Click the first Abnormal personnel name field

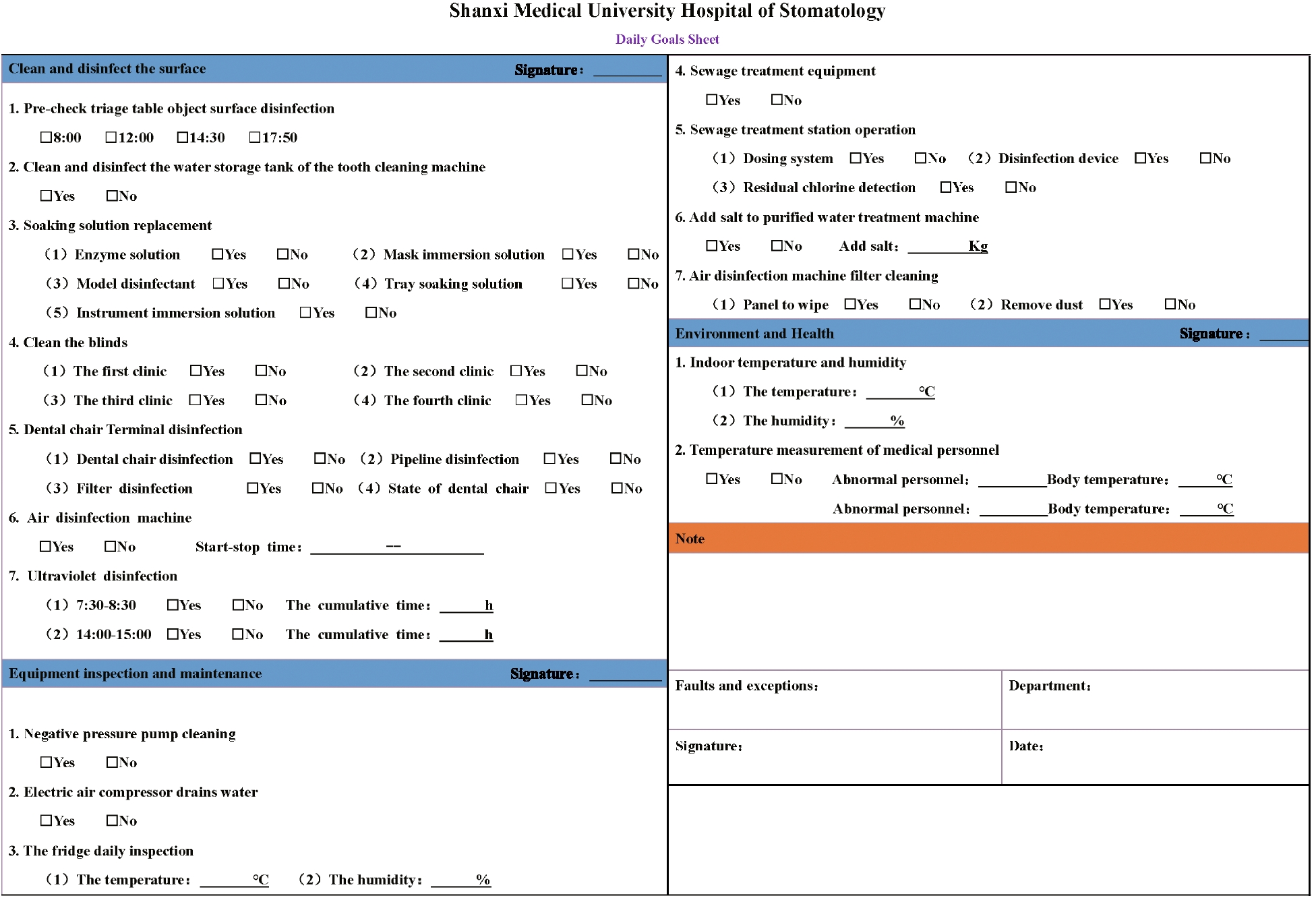click(1013, 480)
